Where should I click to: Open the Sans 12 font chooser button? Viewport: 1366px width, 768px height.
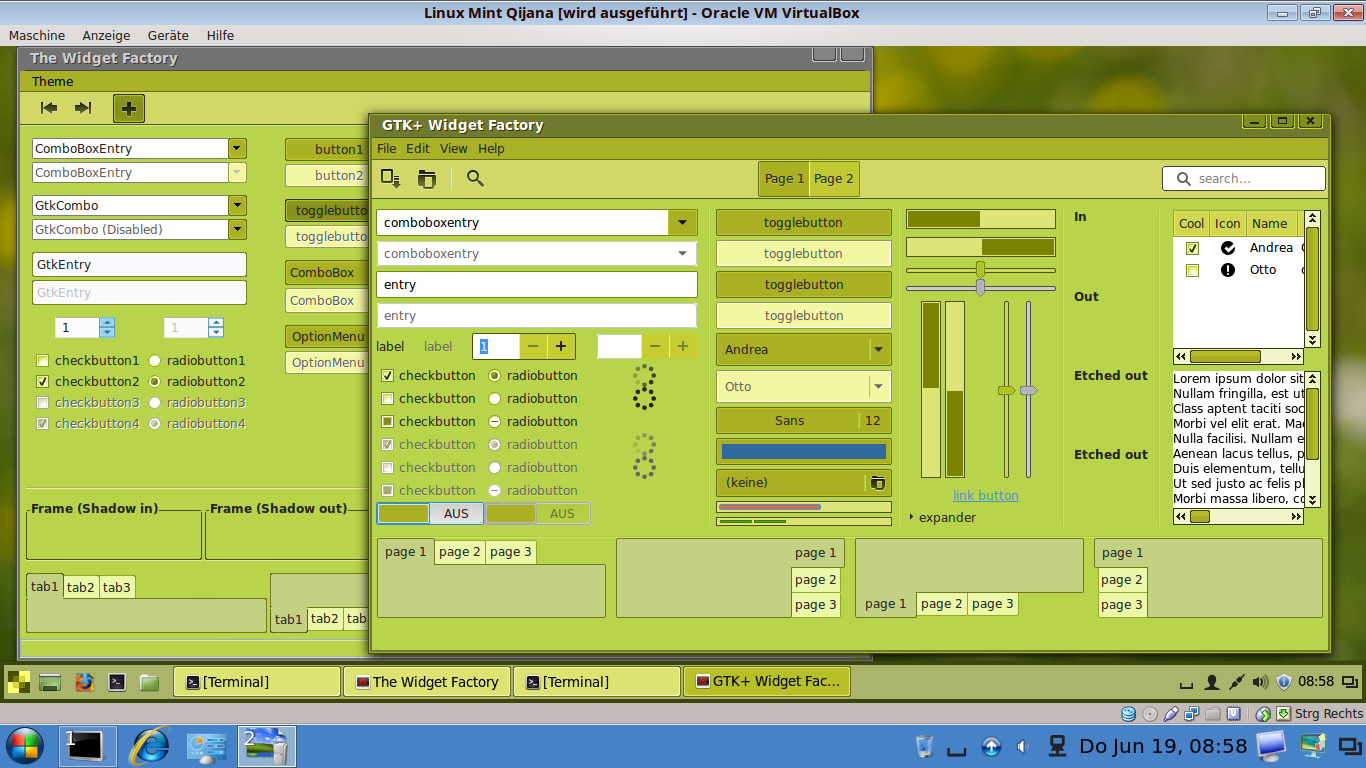(x=803, y=421)
